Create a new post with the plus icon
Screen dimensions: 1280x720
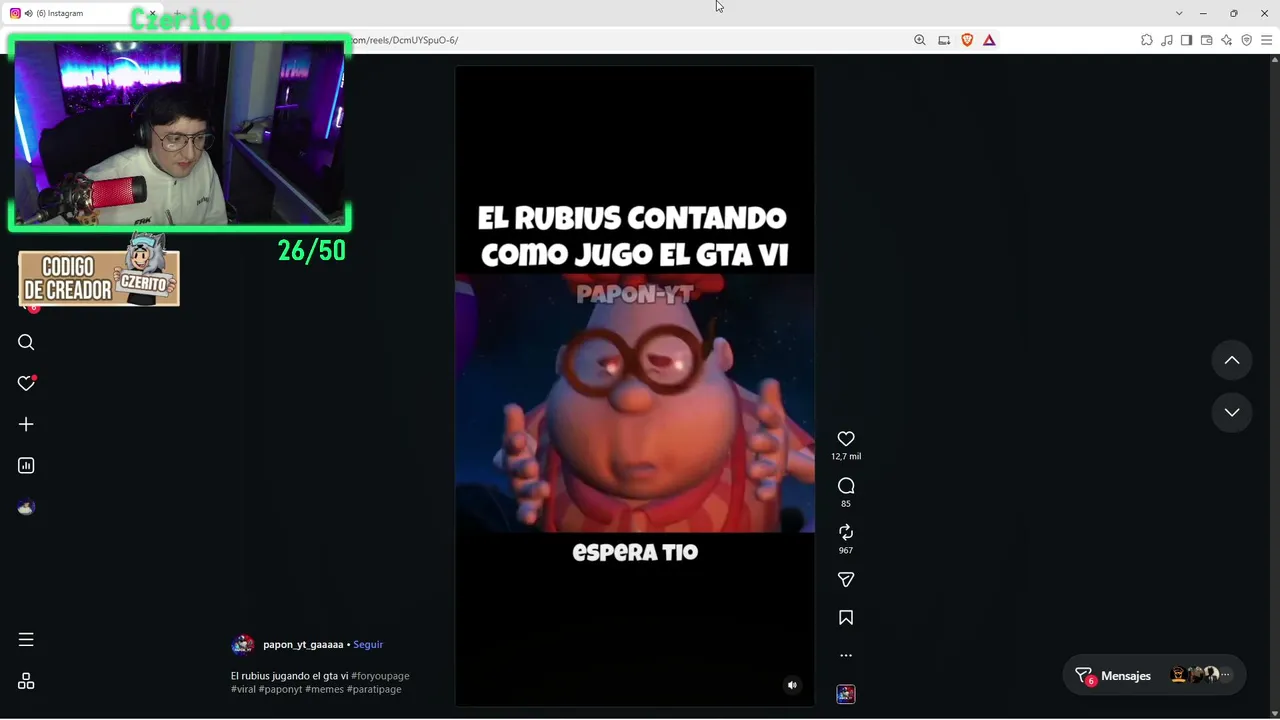pyautogui.click(x=26, y=424)
